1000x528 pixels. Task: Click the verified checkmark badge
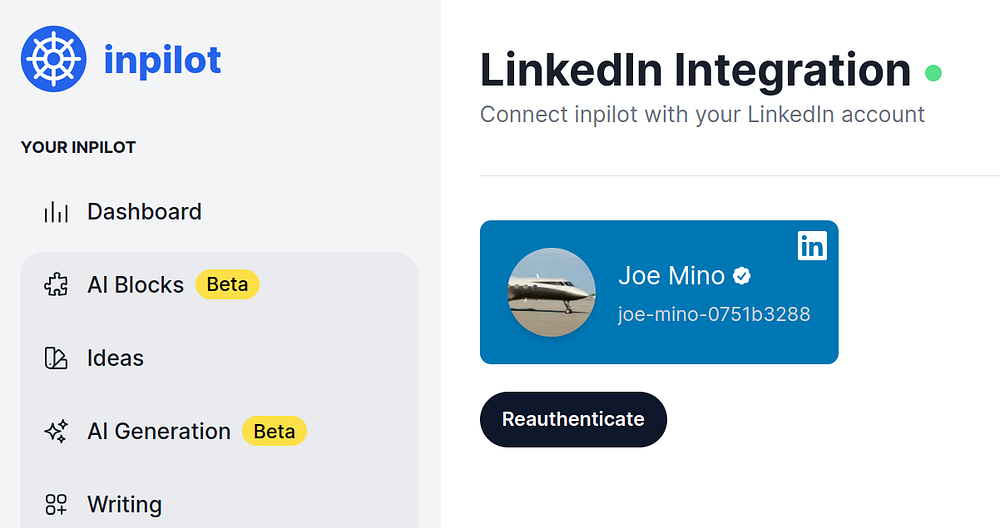click(x=742, y=276)
